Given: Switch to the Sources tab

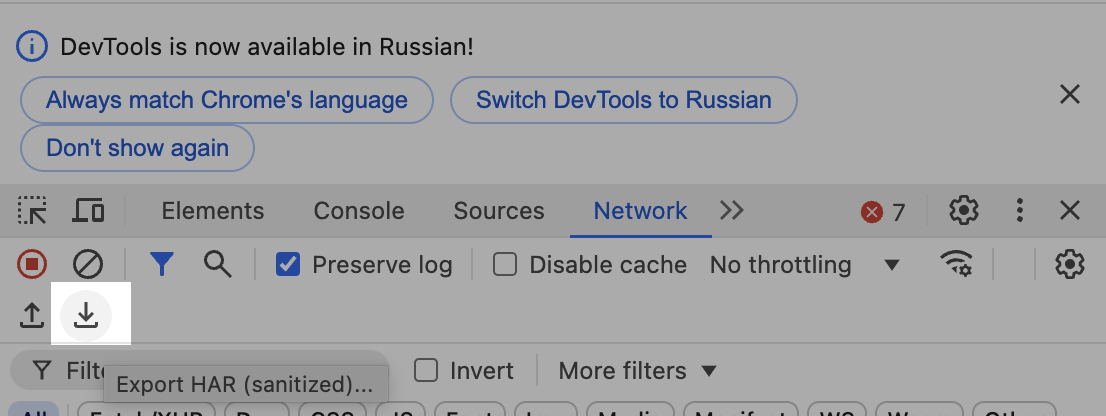Looking at the screenshot, I should point(499,211).
